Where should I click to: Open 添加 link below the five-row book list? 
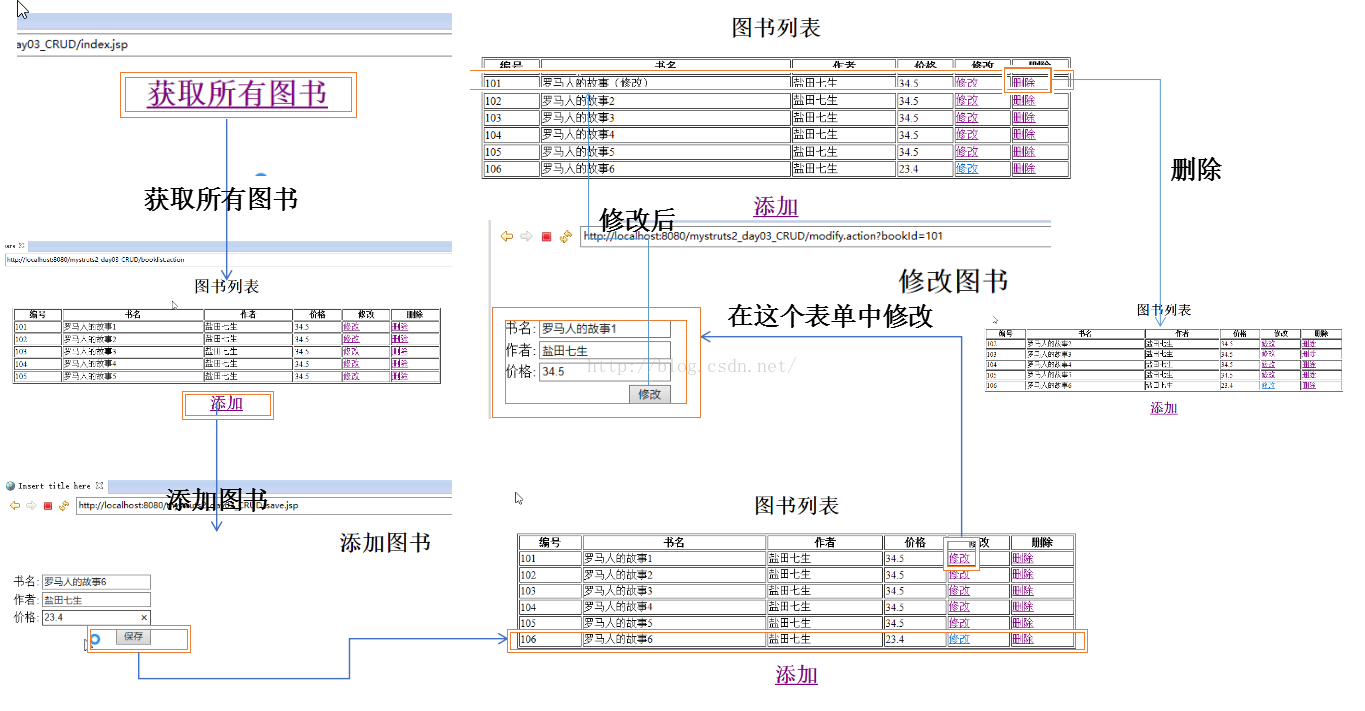pyautogui.click(x=226, y=404)
